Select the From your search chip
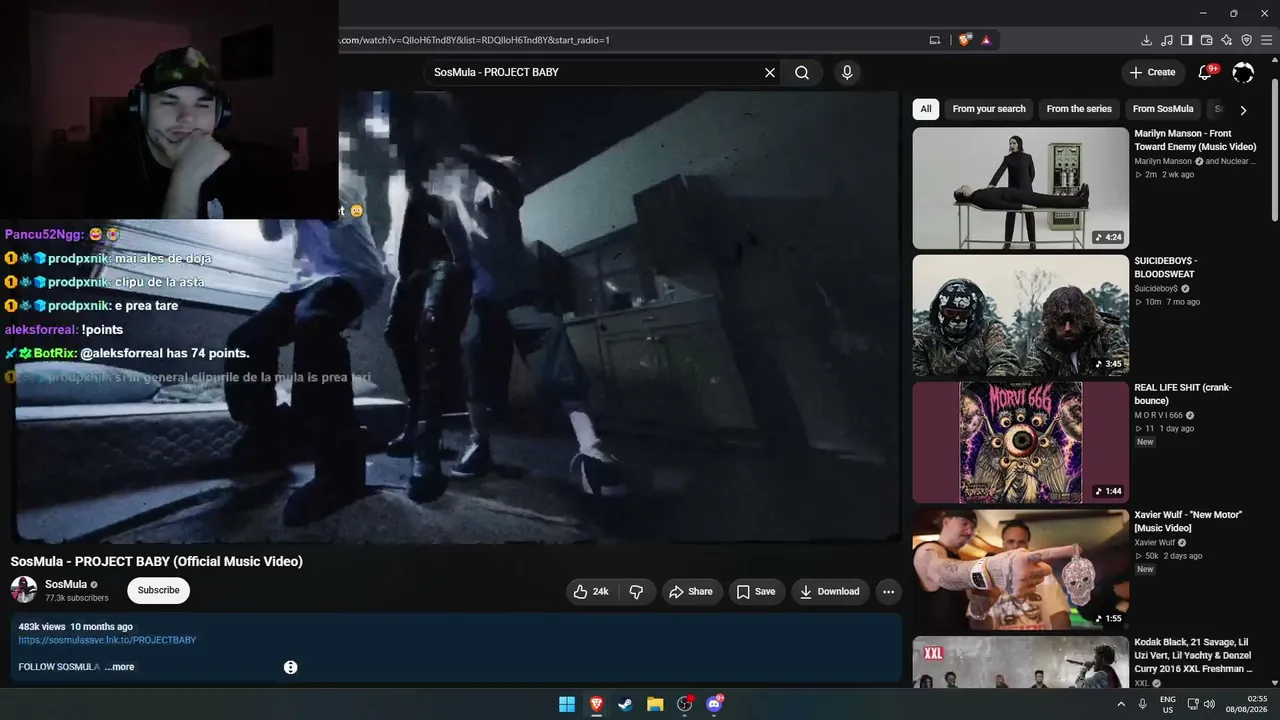Viewport: 1280px width, 720px height. click(x=989, y=109)
